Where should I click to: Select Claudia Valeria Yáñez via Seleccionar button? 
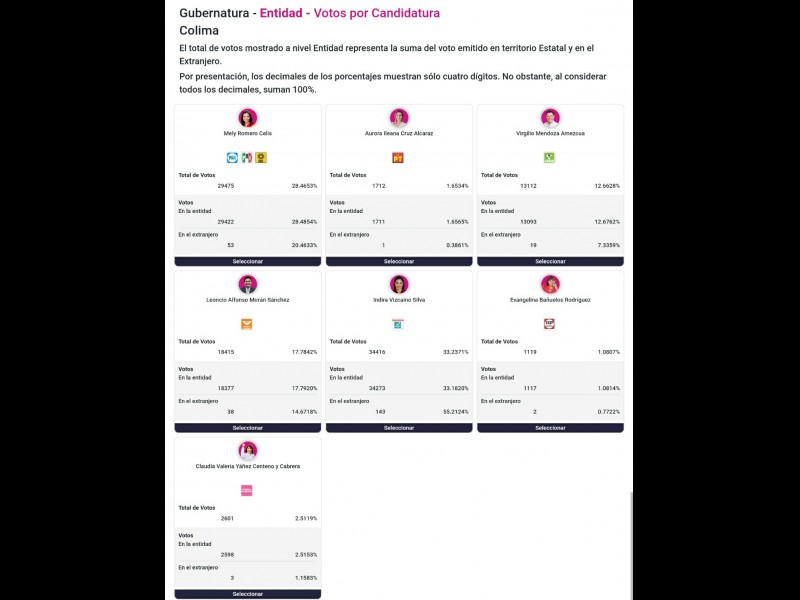(x=248, y=594)
